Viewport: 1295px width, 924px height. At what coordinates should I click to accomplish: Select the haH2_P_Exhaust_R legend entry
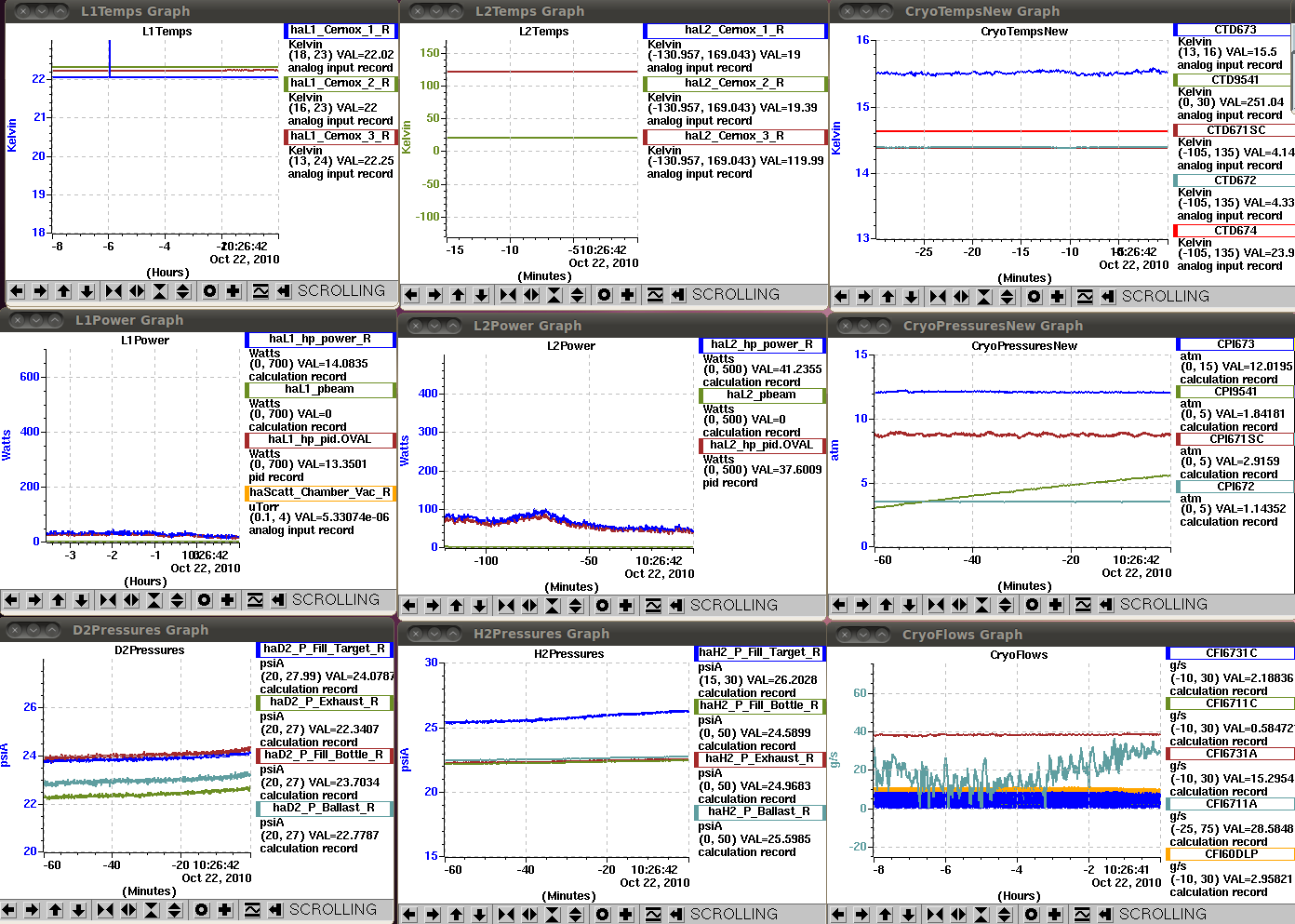760,759
